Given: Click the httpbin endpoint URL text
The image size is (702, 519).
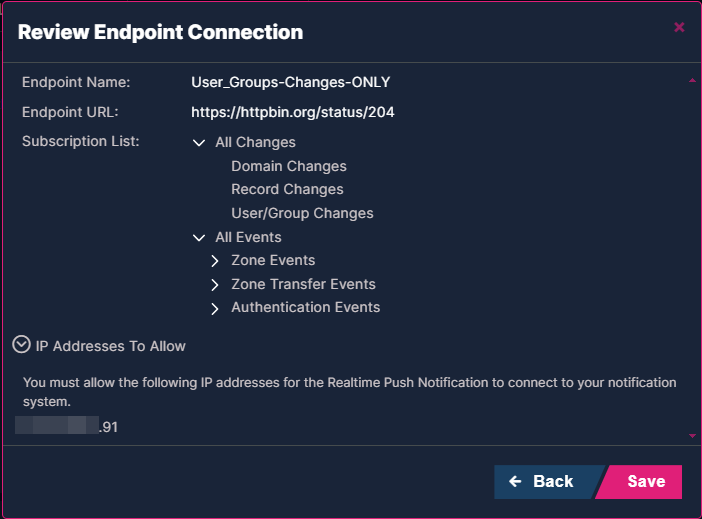Looking at the screenshot, I should coord(292,112).
